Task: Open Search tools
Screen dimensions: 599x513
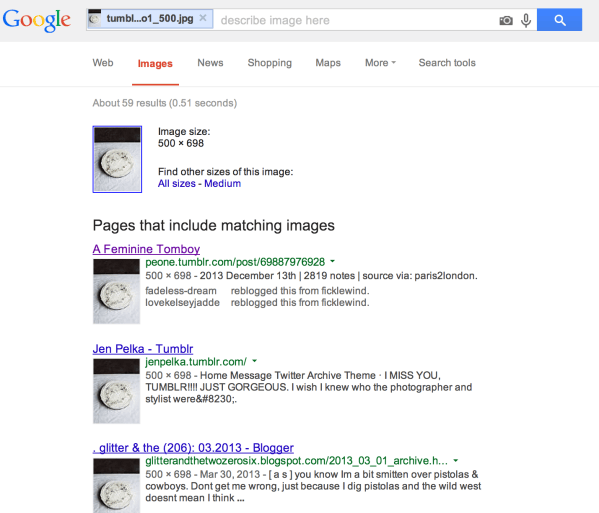Action: (447, 63)
